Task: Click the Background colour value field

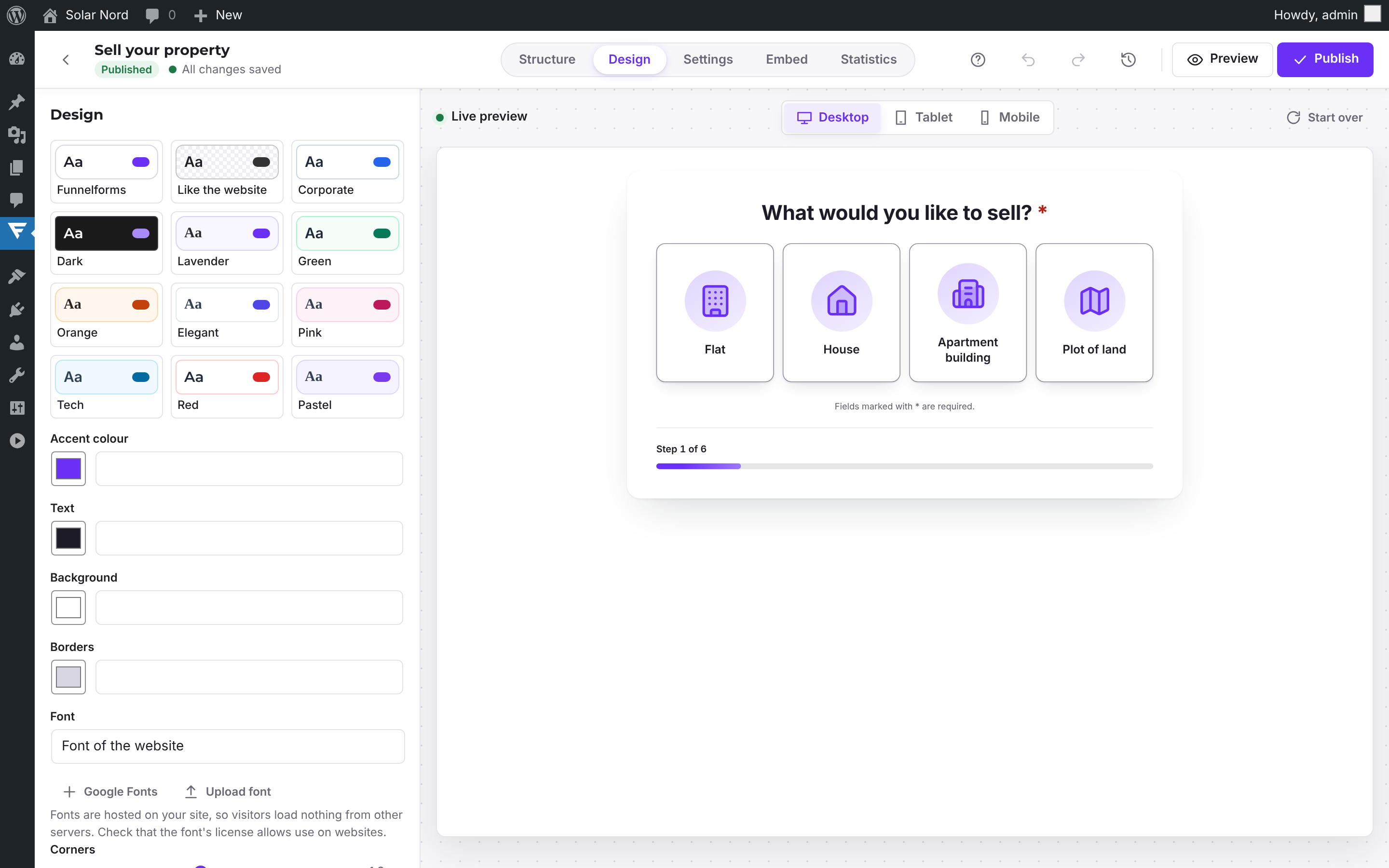Action: pos(249,608)
